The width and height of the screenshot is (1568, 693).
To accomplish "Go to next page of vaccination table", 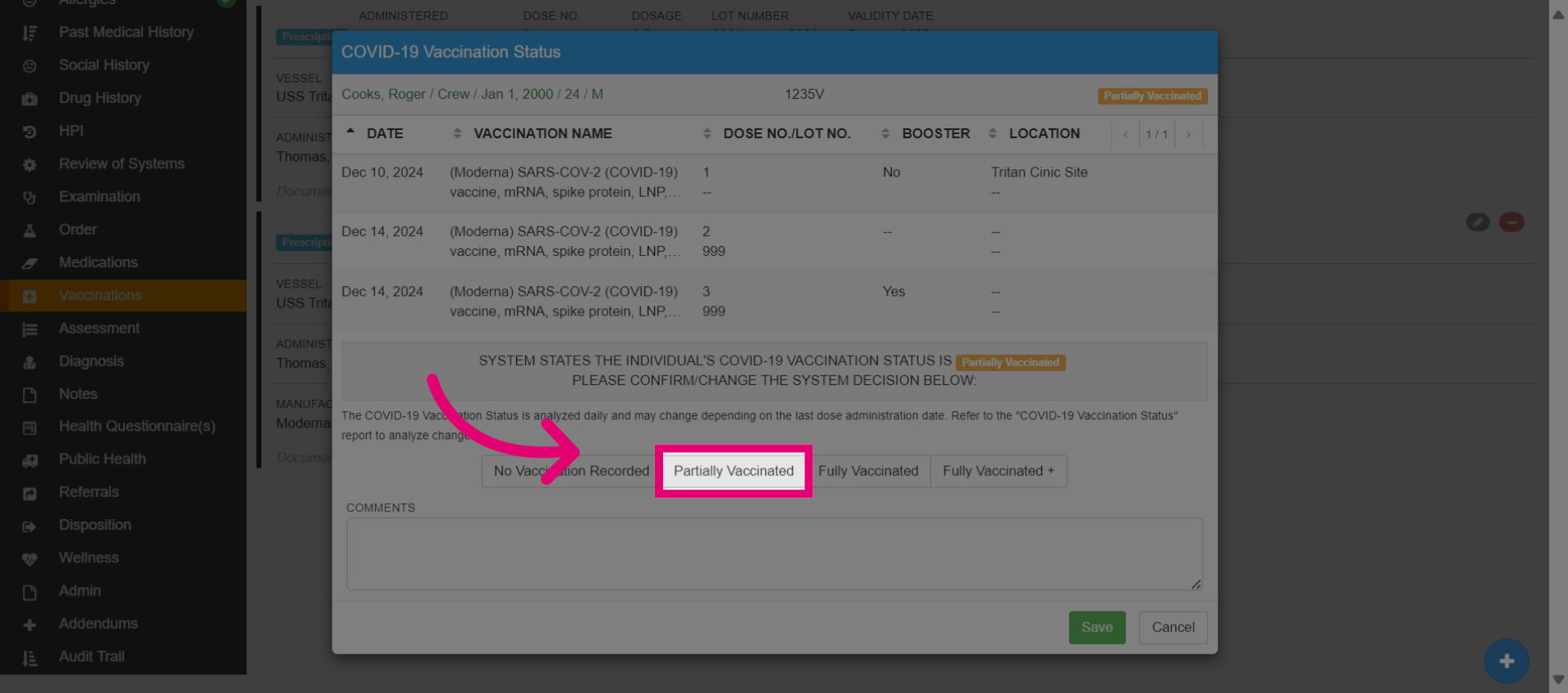I will (x=1188, y=134).
